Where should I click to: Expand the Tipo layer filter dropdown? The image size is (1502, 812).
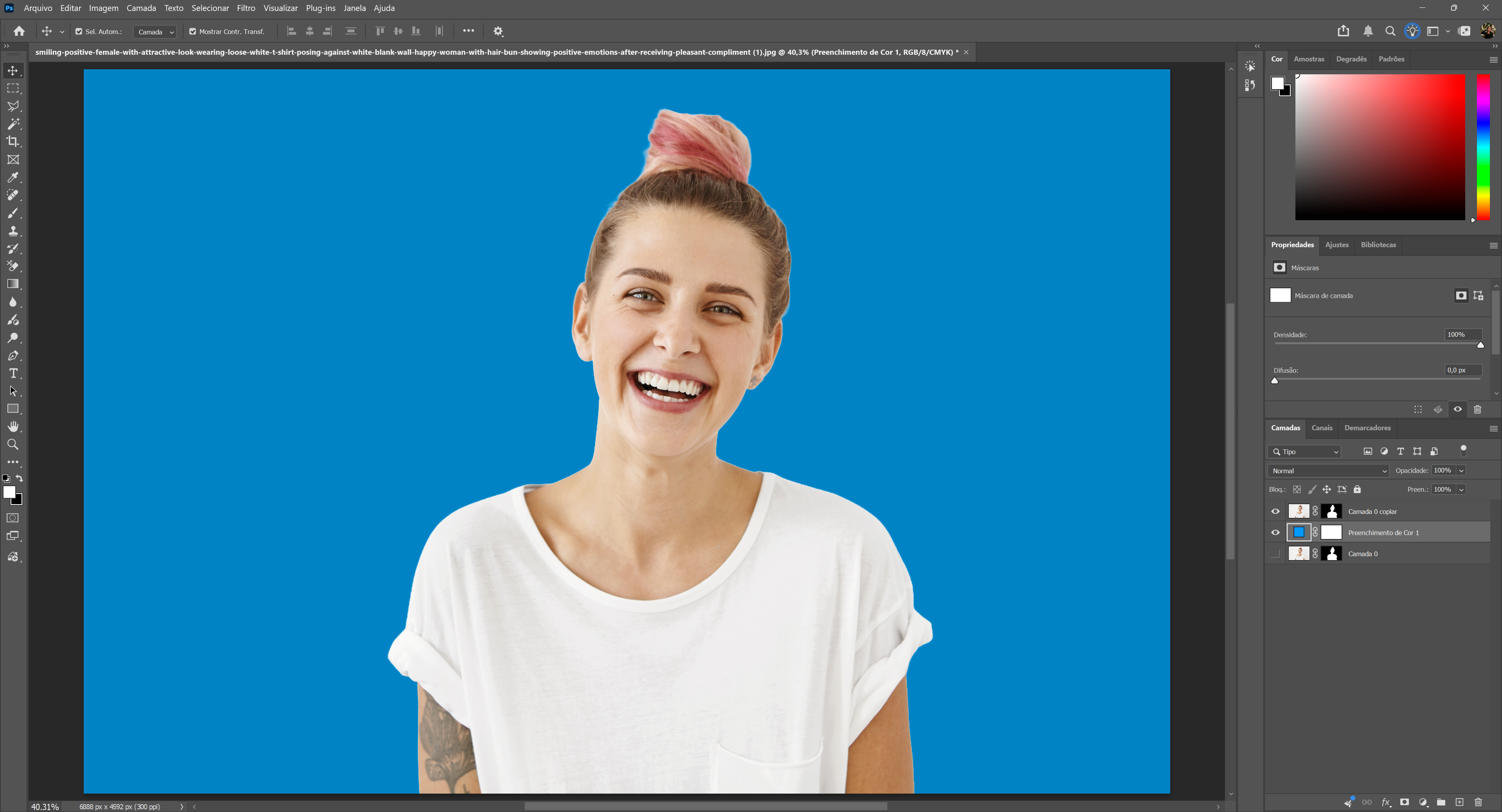coord(1304,452)
